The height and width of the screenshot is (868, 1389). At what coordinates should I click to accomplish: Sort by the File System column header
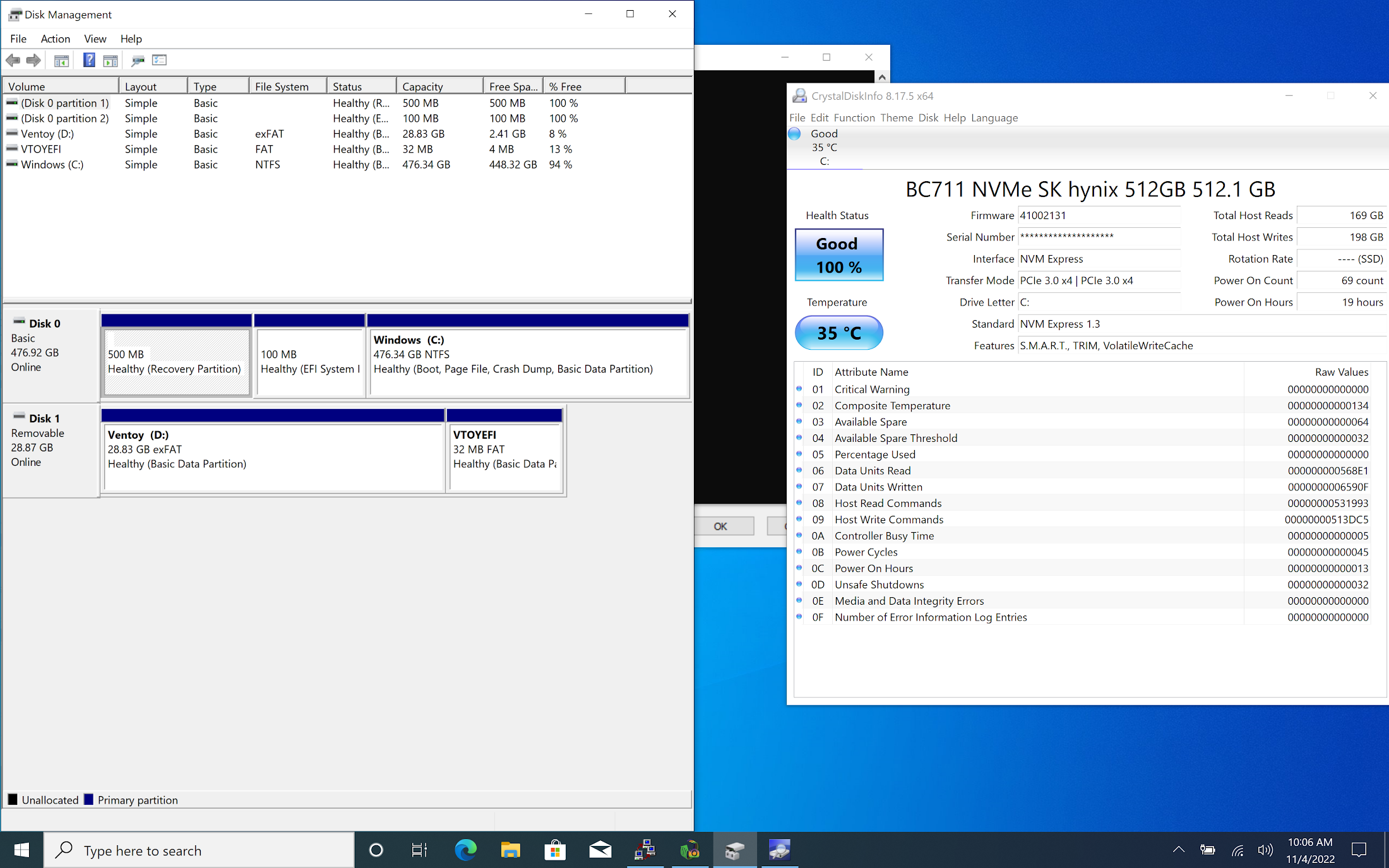pyautogui.click(x=289, y=86)
